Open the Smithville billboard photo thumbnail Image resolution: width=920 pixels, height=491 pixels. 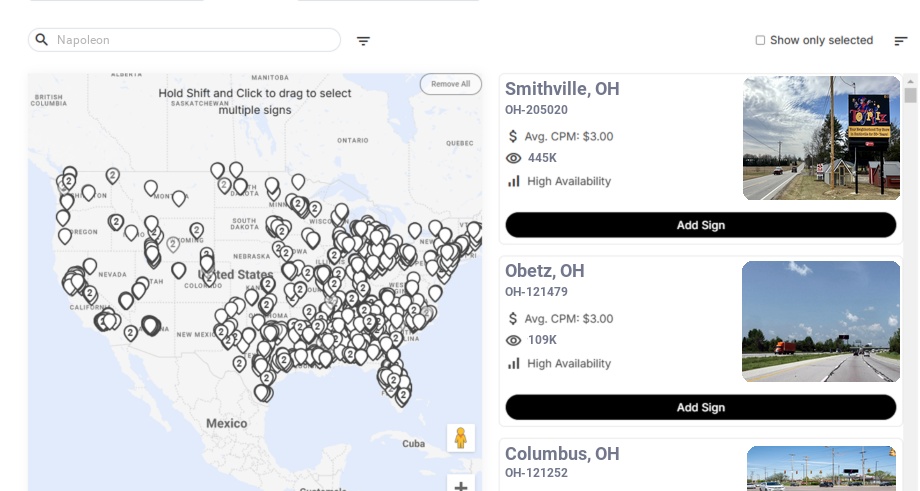(821, 138)
